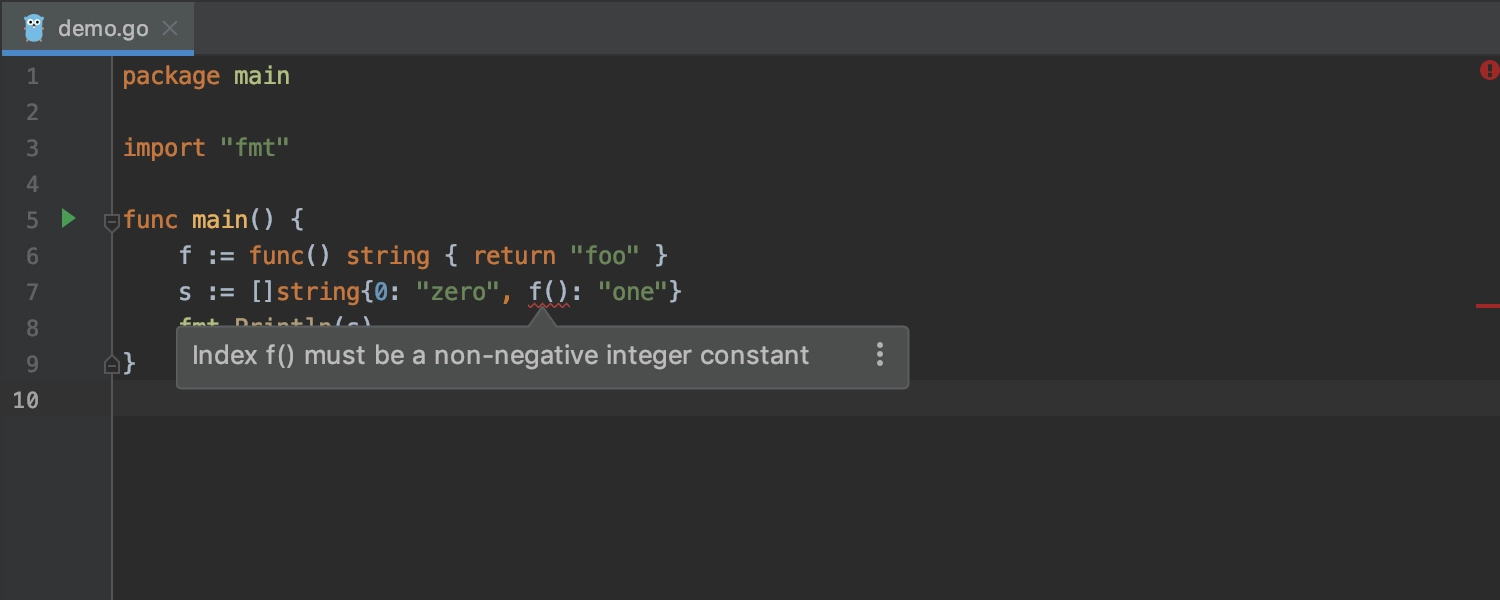Screen dimensions: 1500x600
Task: Close the demo.go tab
Action: pyautogui.click(x=170, y=28)
